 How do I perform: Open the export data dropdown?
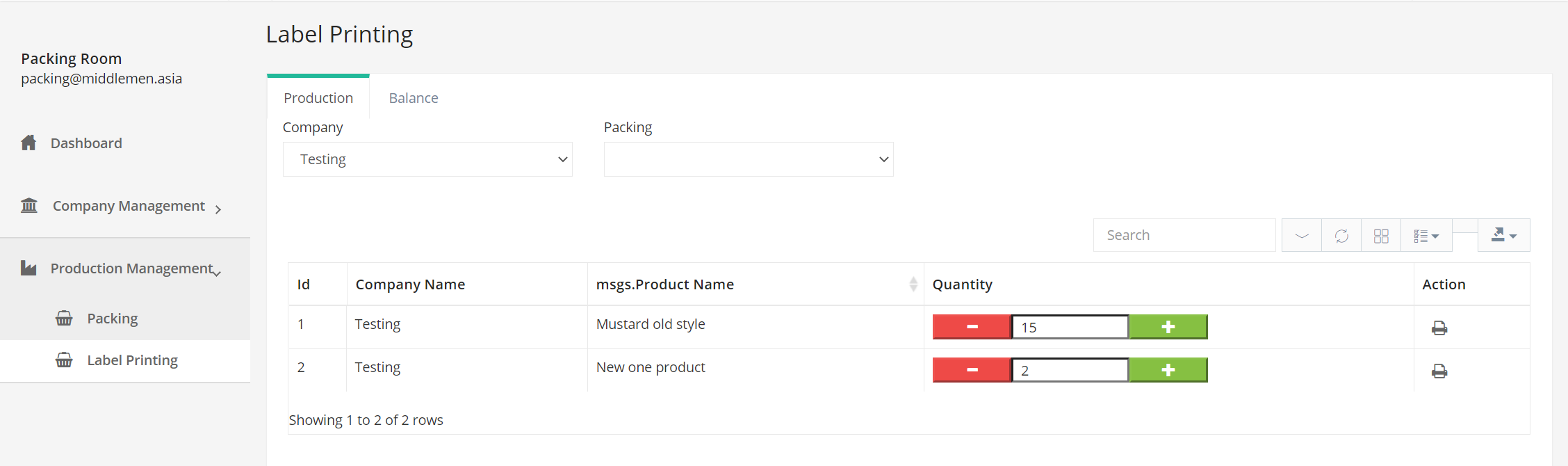coord(1503,236)
